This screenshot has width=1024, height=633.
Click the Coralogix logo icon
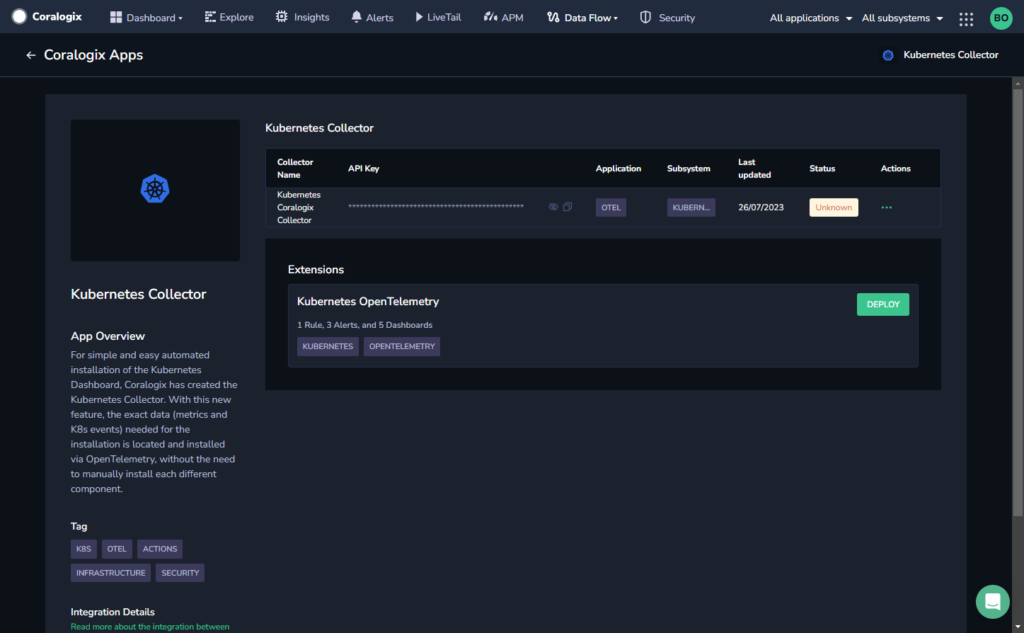[x=19, y=17]
